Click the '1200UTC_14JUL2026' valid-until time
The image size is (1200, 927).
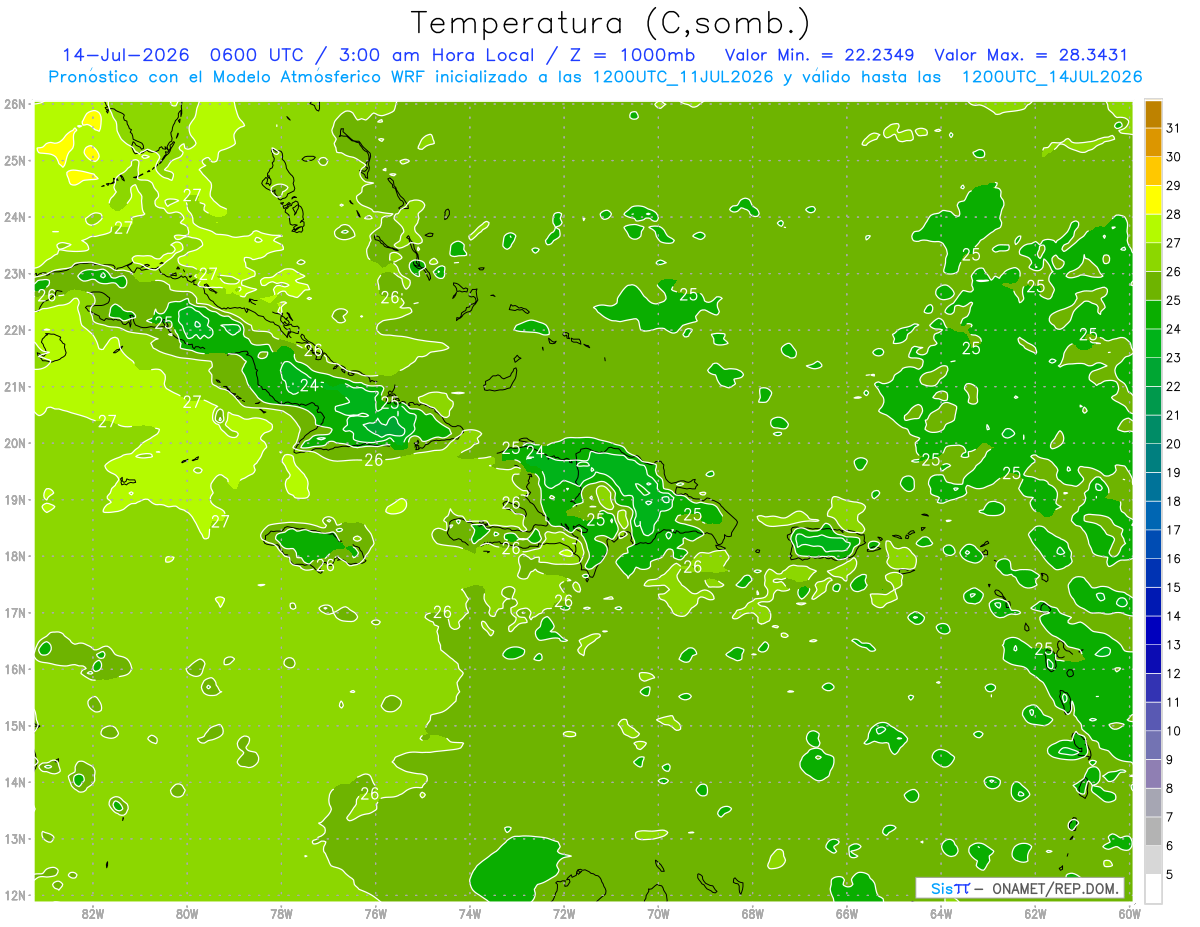click(x=1051, y=77)
